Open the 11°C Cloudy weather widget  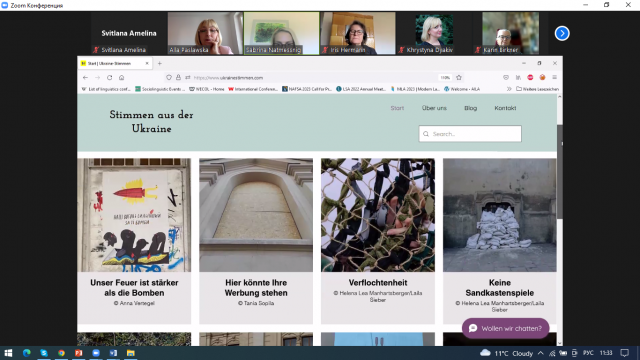507,353
